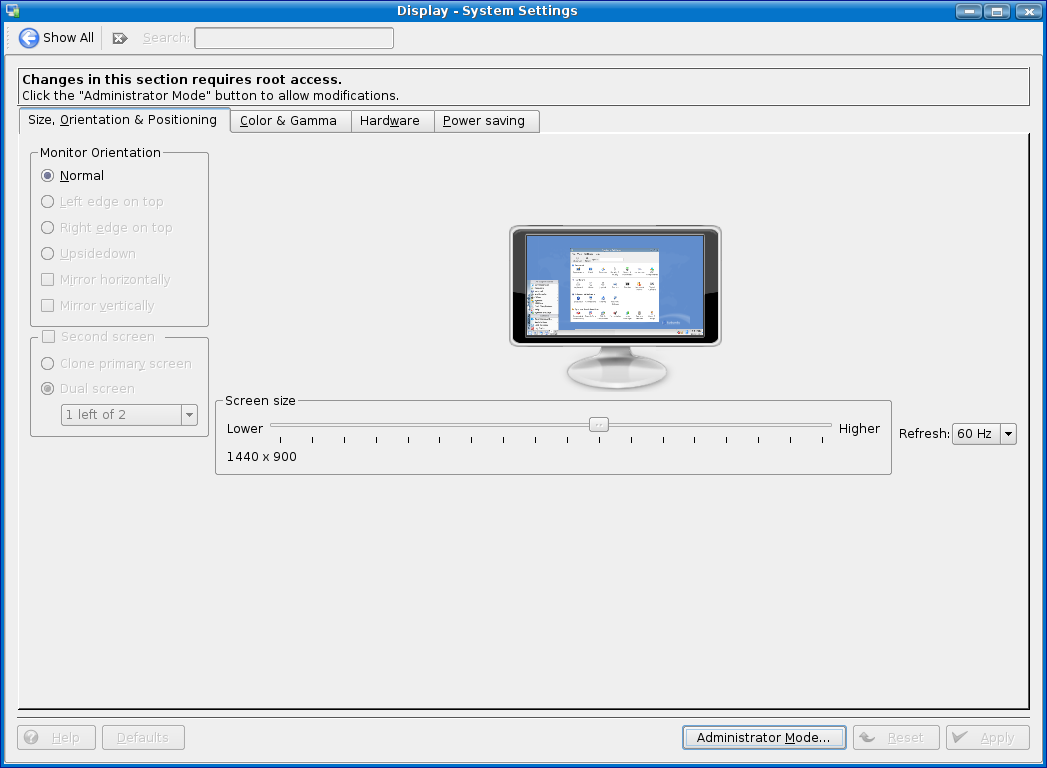Open the Refresh rate dropdown

point(1007,434)
